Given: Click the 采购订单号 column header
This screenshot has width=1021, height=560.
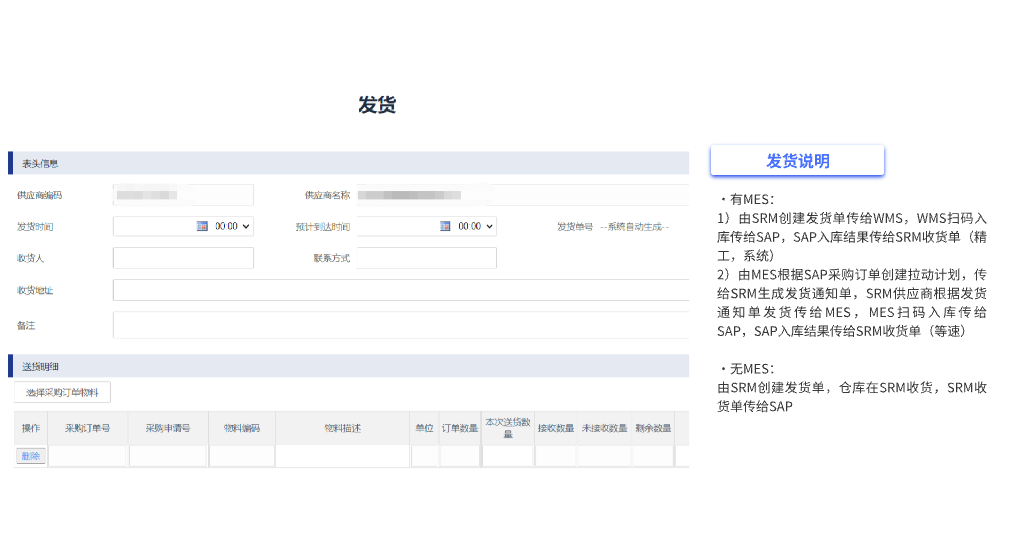Looking at the screenshot, I should pyautogui.click(x=87, y=428).
